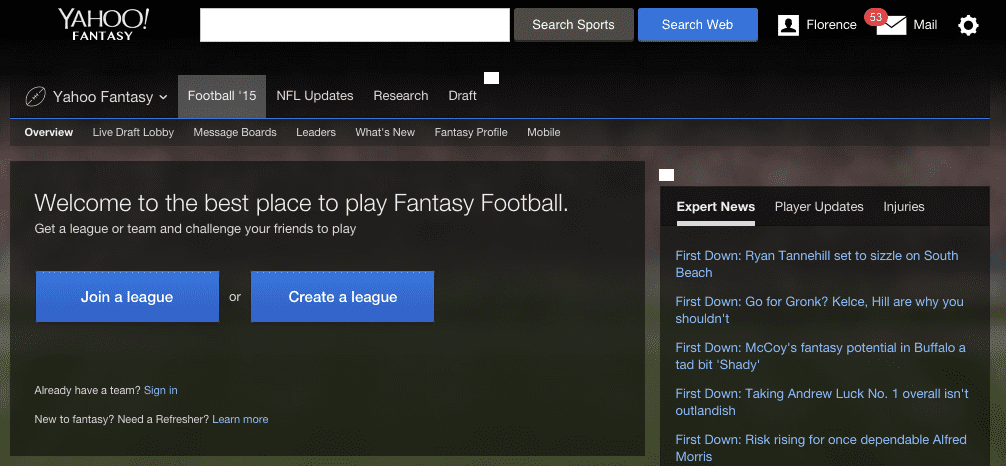Open the Live Draft Lobby link
The width and height of the screenshot is (1006, 466).
(133, 132)
